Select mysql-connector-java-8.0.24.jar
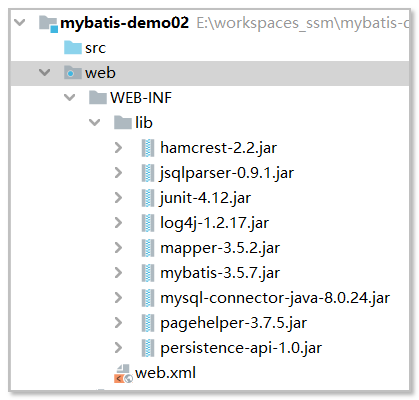419x400 pixels. [x=275, y=298]
